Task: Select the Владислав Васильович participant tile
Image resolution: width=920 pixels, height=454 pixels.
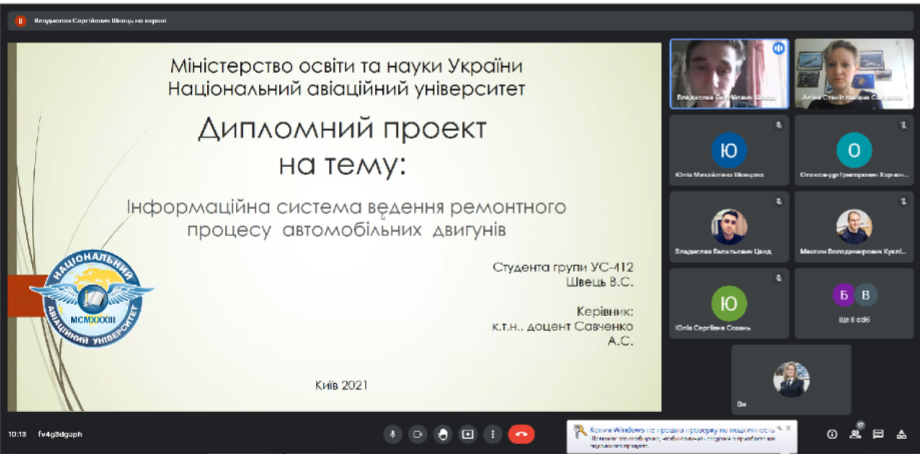Action: (729, 227)
